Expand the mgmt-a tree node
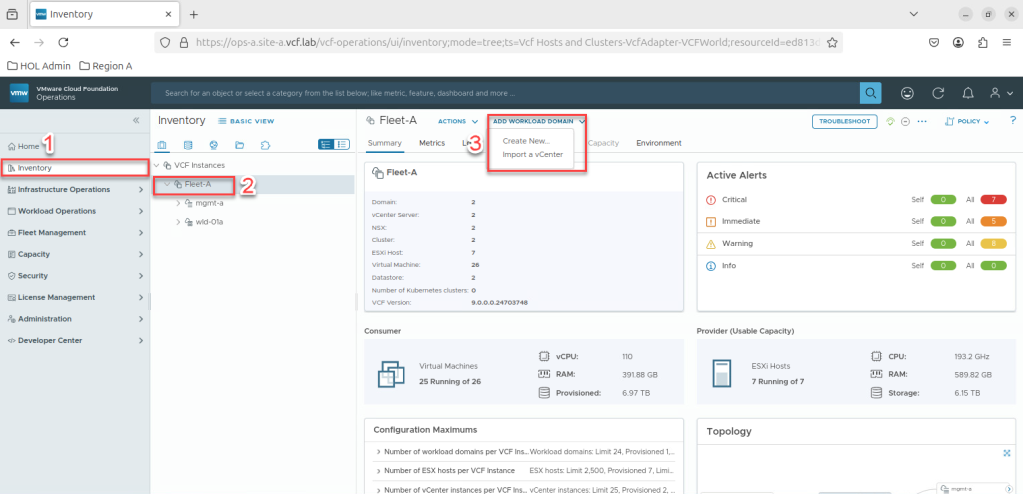 pos(177,204)
